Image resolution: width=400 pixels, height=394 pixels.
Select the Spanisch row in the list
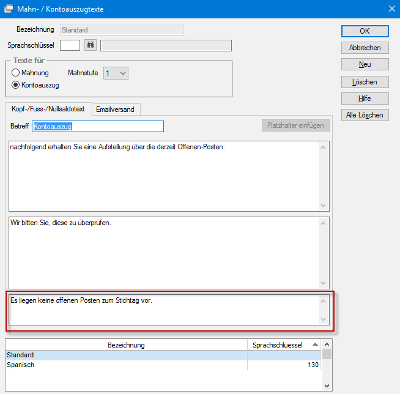[x=163, y=365]
